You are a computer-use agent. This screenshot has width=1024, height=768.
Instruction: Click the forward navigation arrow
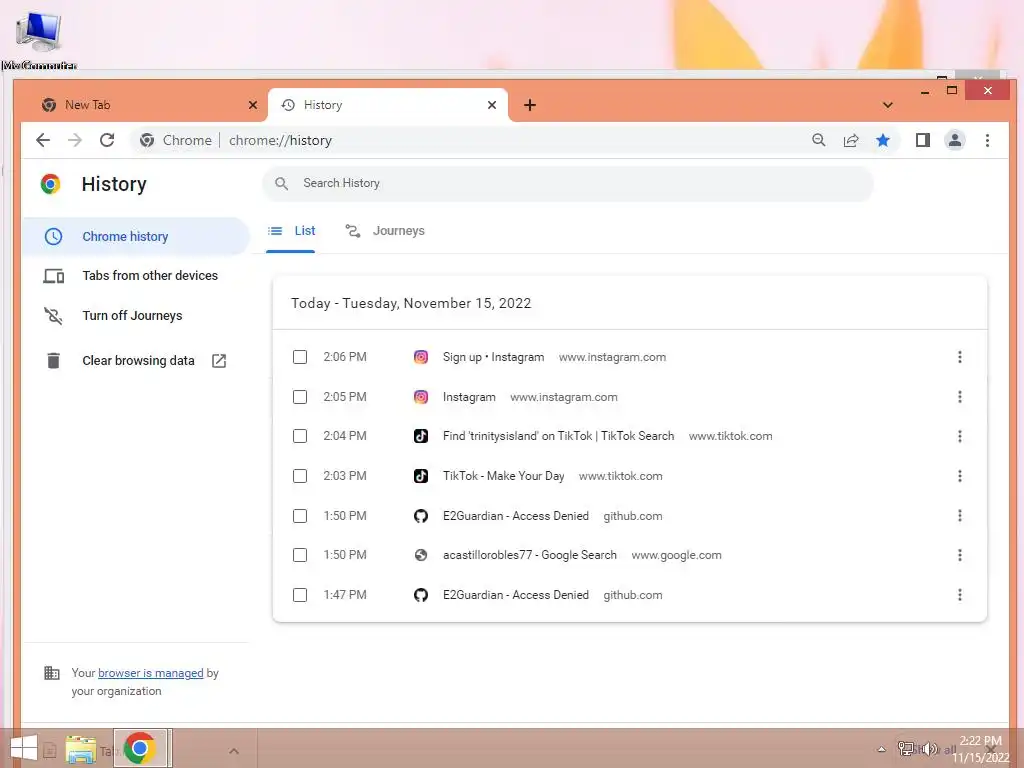pyautogui.click(x=75, y=140)
